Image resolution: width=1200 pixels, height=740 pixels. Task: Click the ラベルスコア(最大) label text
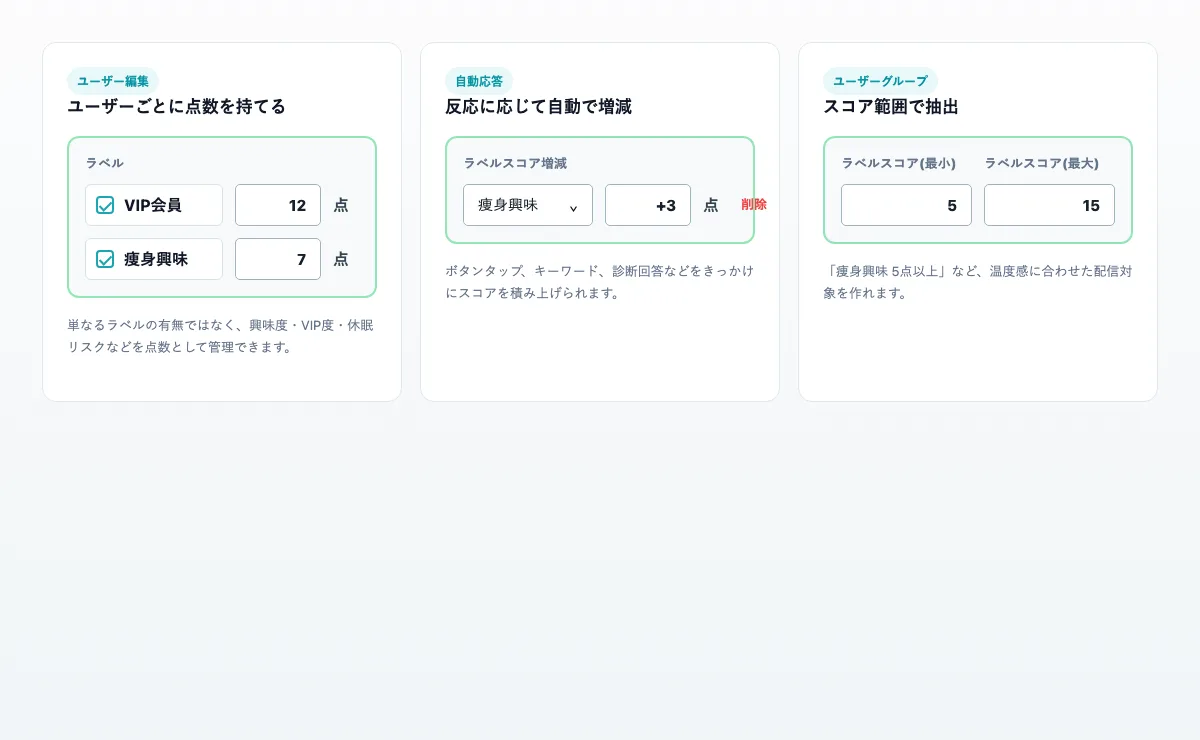pyautogui.click(x=1042, y=163)
